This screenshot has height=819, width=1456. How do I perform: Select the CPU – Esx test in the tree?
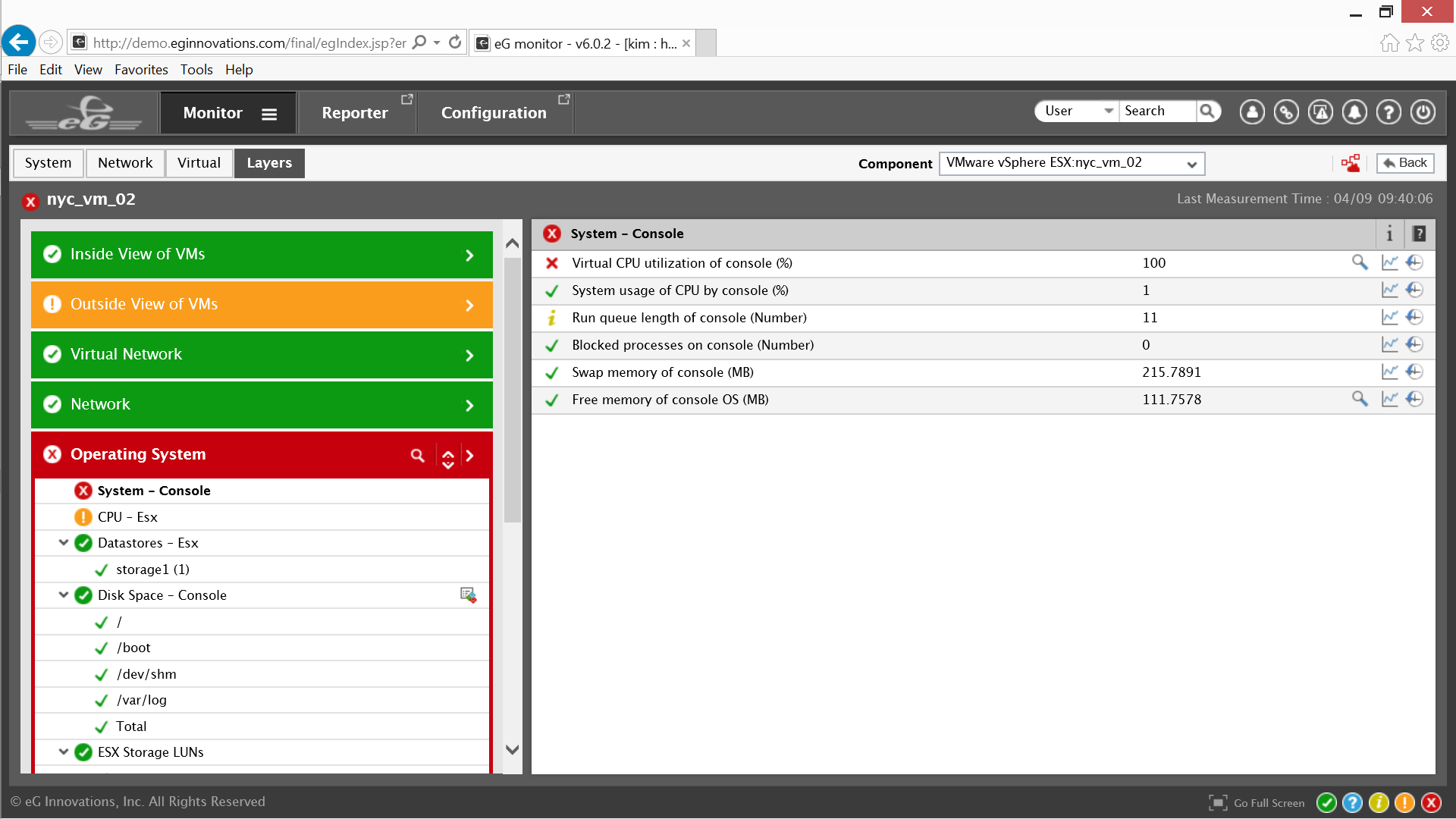127,517
